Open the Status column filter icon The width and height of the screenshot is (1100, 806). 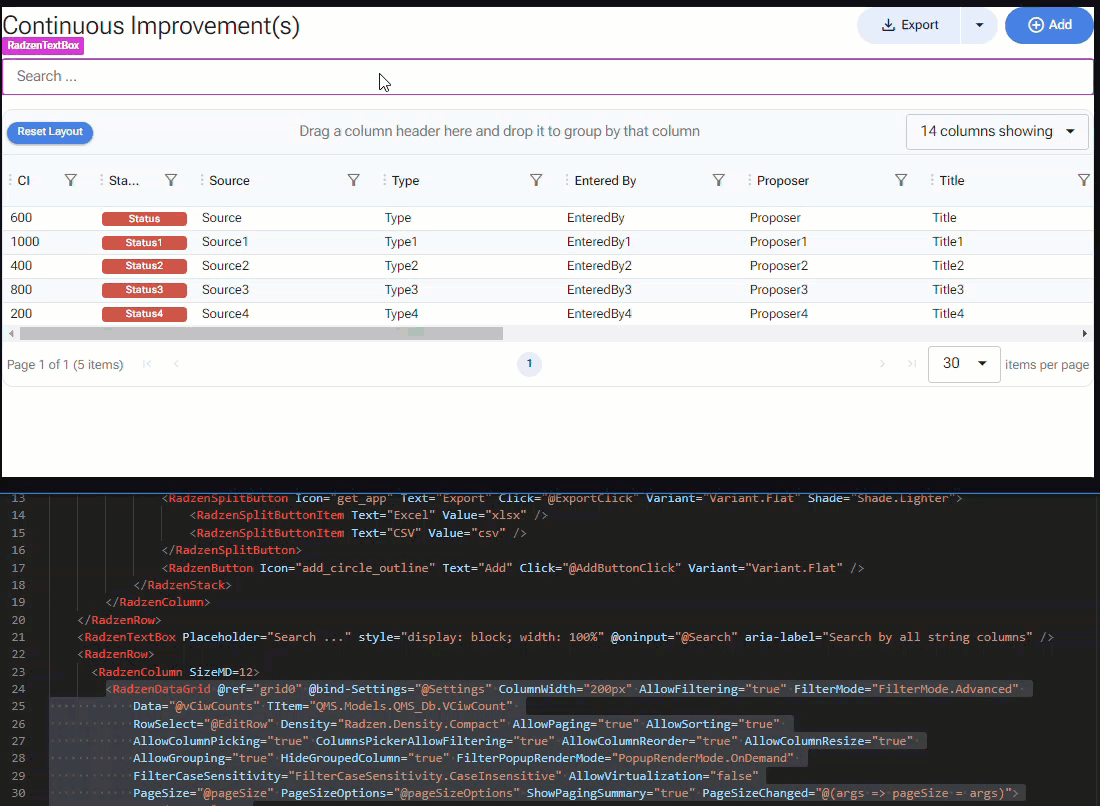coord(170,180)
